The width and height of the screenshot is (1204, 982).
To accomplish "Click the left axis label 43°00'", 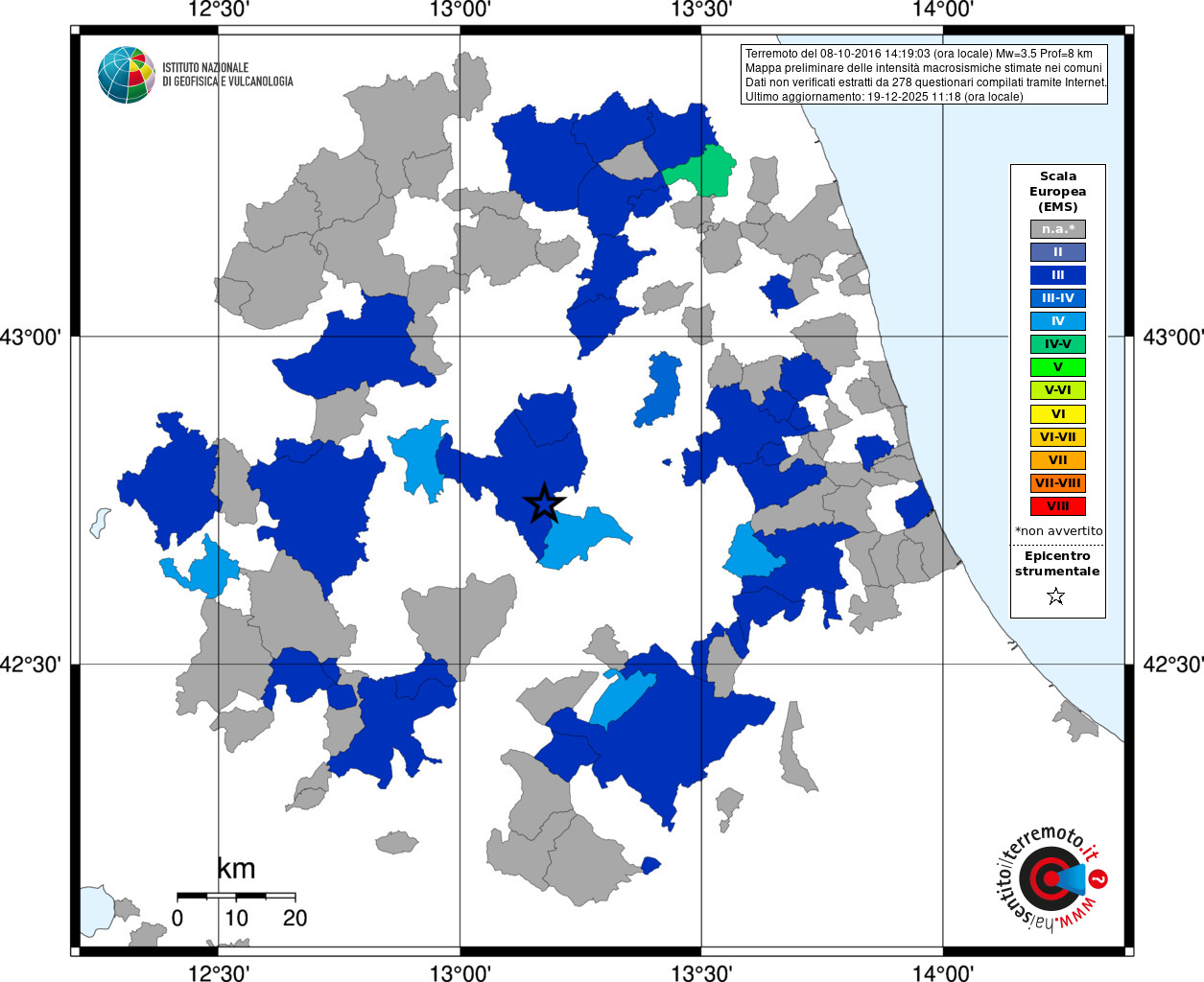I will coord(31,337).
